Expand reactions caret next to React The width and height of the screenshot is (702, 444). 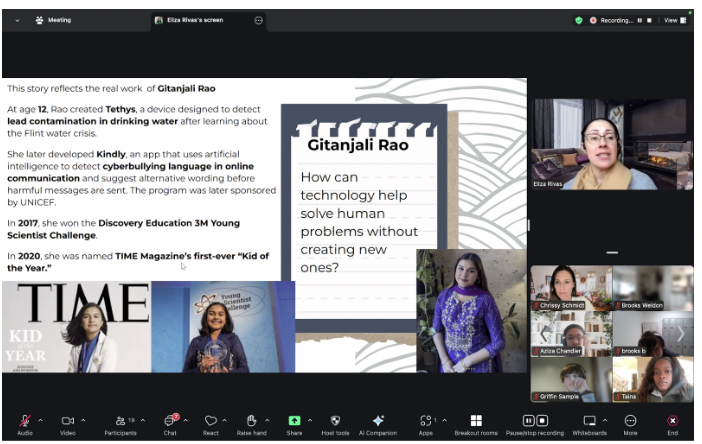(x=224, y=420)
